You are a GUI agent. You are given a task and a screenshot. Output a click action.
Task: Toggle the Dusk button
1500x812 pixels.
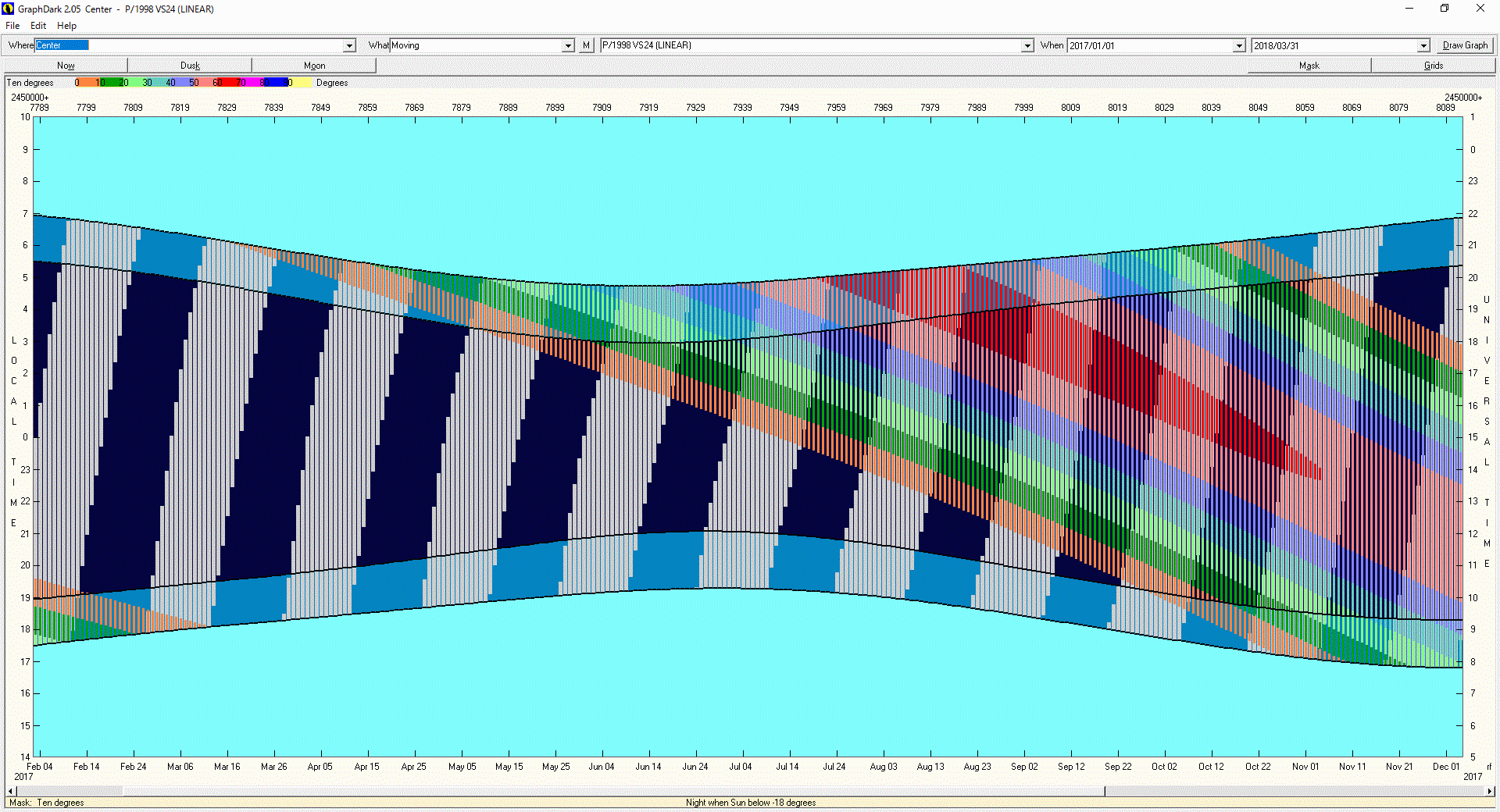click(190, 66)
